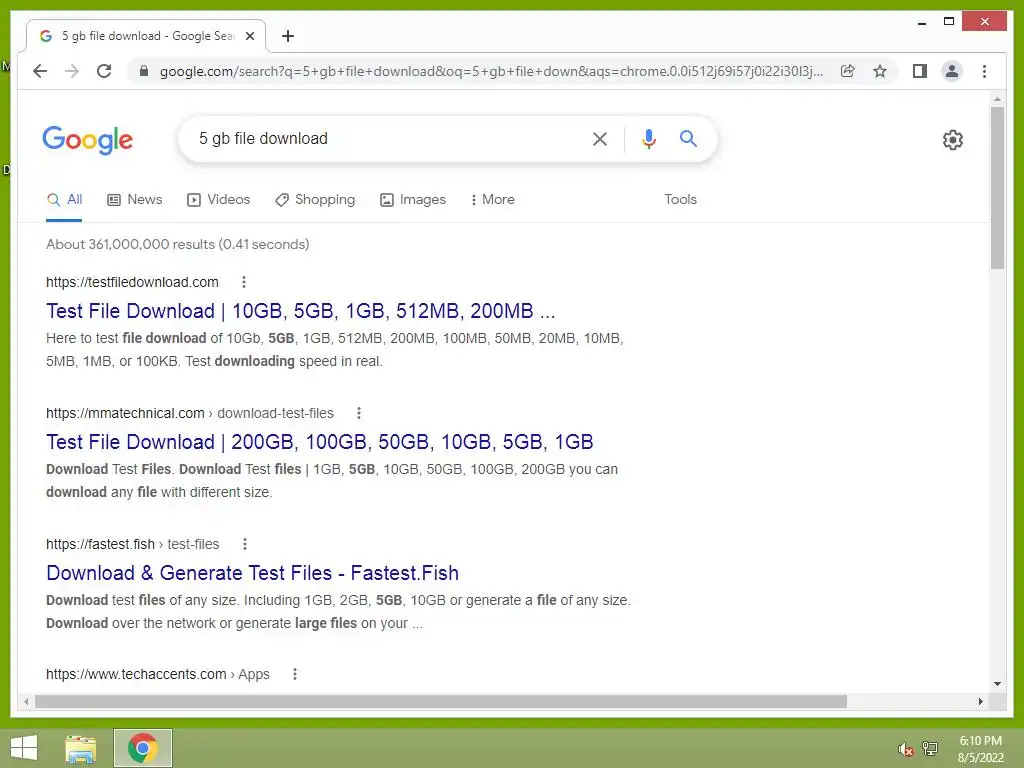Switch to the Videos tab
Screen dimensions: 1024x768
point(218,200)
